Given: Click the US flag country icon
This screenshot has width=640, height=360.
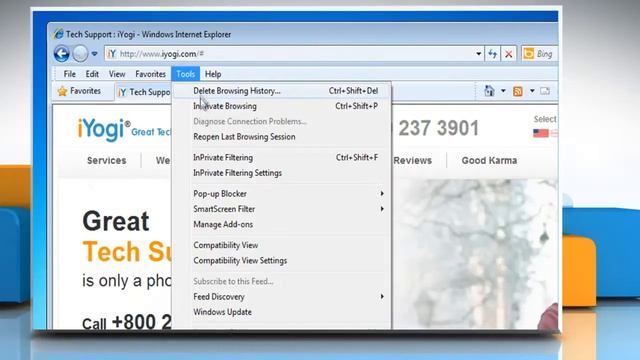Looking at the screenshot, I should click(x=540, y=133).
